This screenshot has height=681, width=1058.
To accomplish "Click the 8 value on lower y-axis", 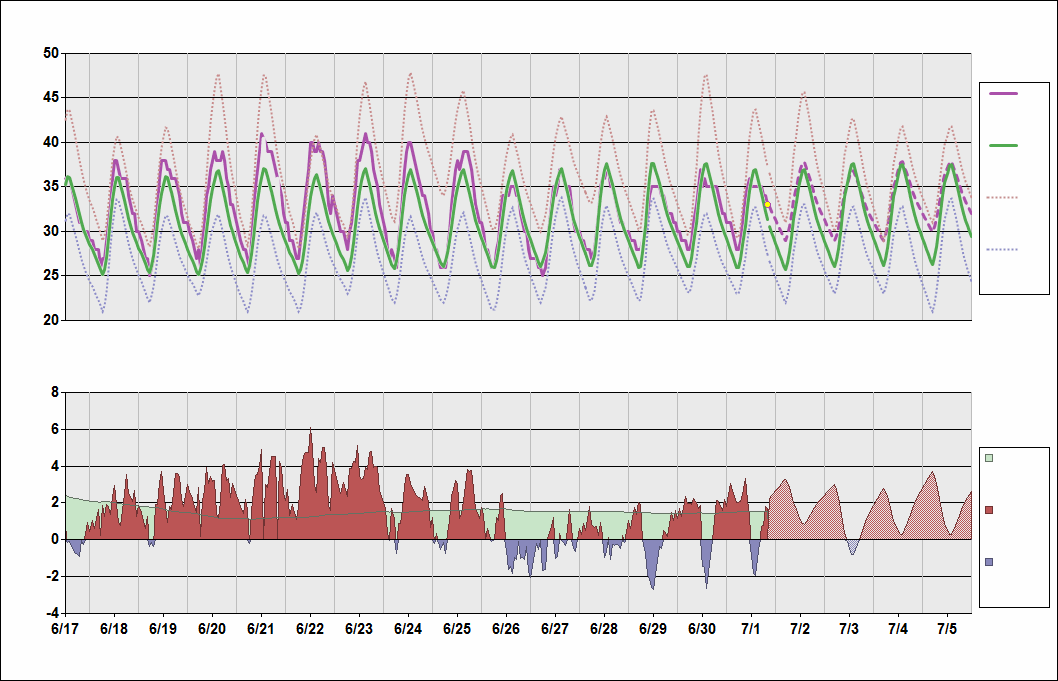I will pos(55,393).
